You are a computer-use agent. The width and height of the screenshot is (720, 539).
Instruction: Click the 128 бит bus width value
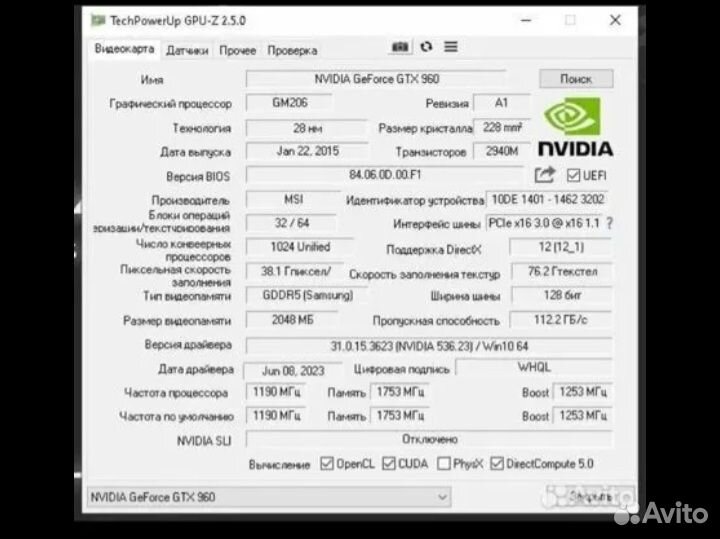click(562, 295)
